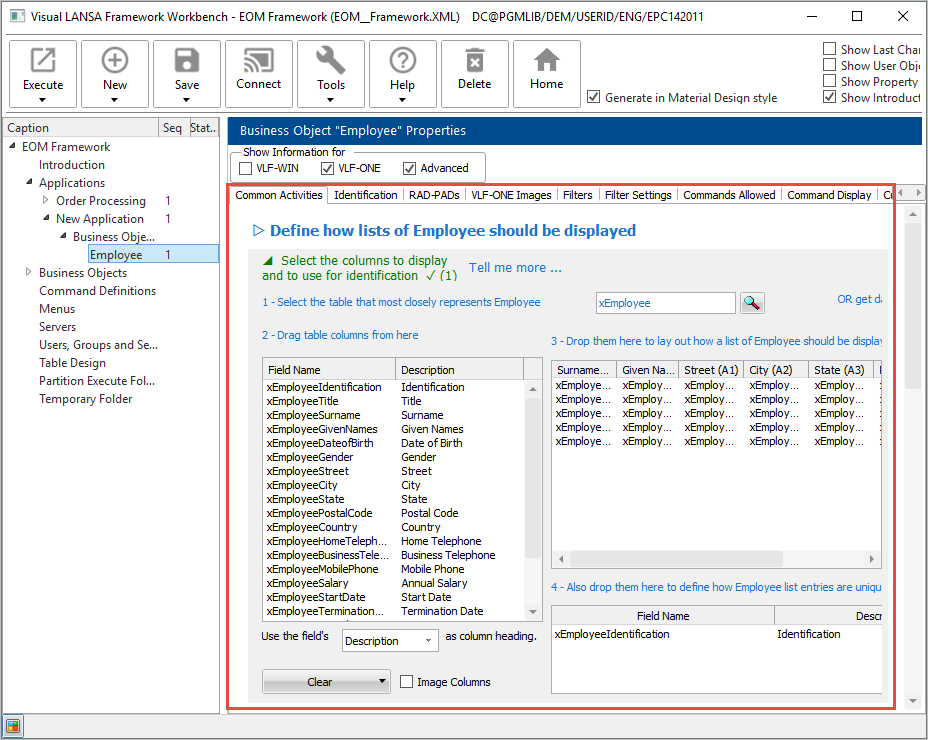Go to Home via the house icon
Viewport: 928px width, 740px height.
[x=546, y=60]
